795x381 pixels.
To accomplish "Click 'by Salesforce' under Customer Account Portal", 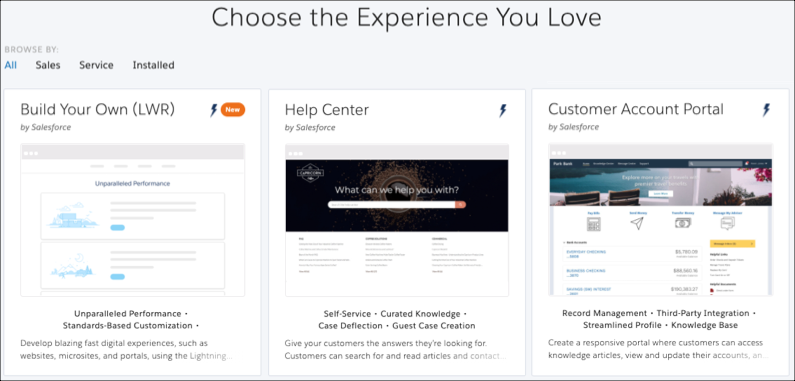I will [574, 127].
